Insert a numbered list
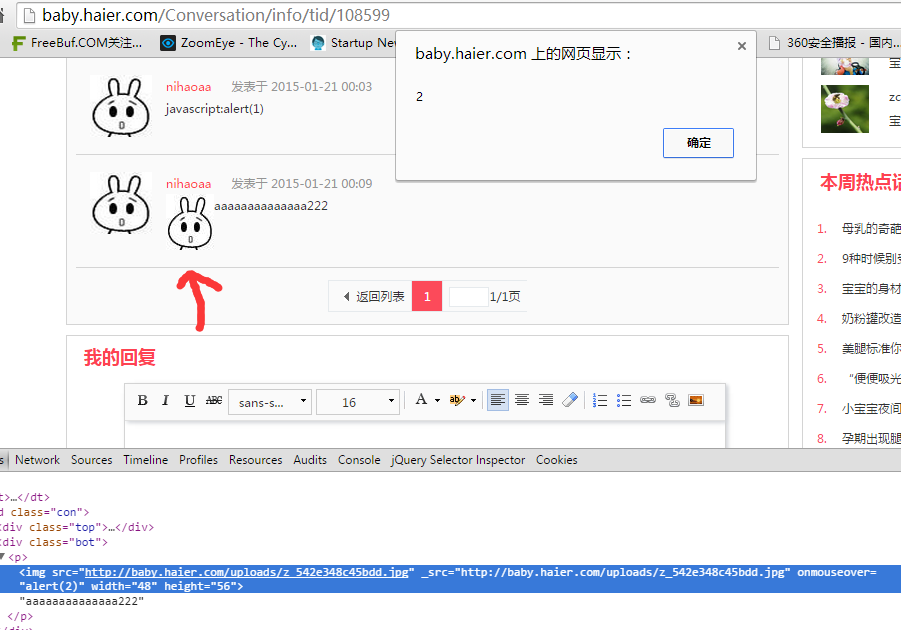 [600, 401]
